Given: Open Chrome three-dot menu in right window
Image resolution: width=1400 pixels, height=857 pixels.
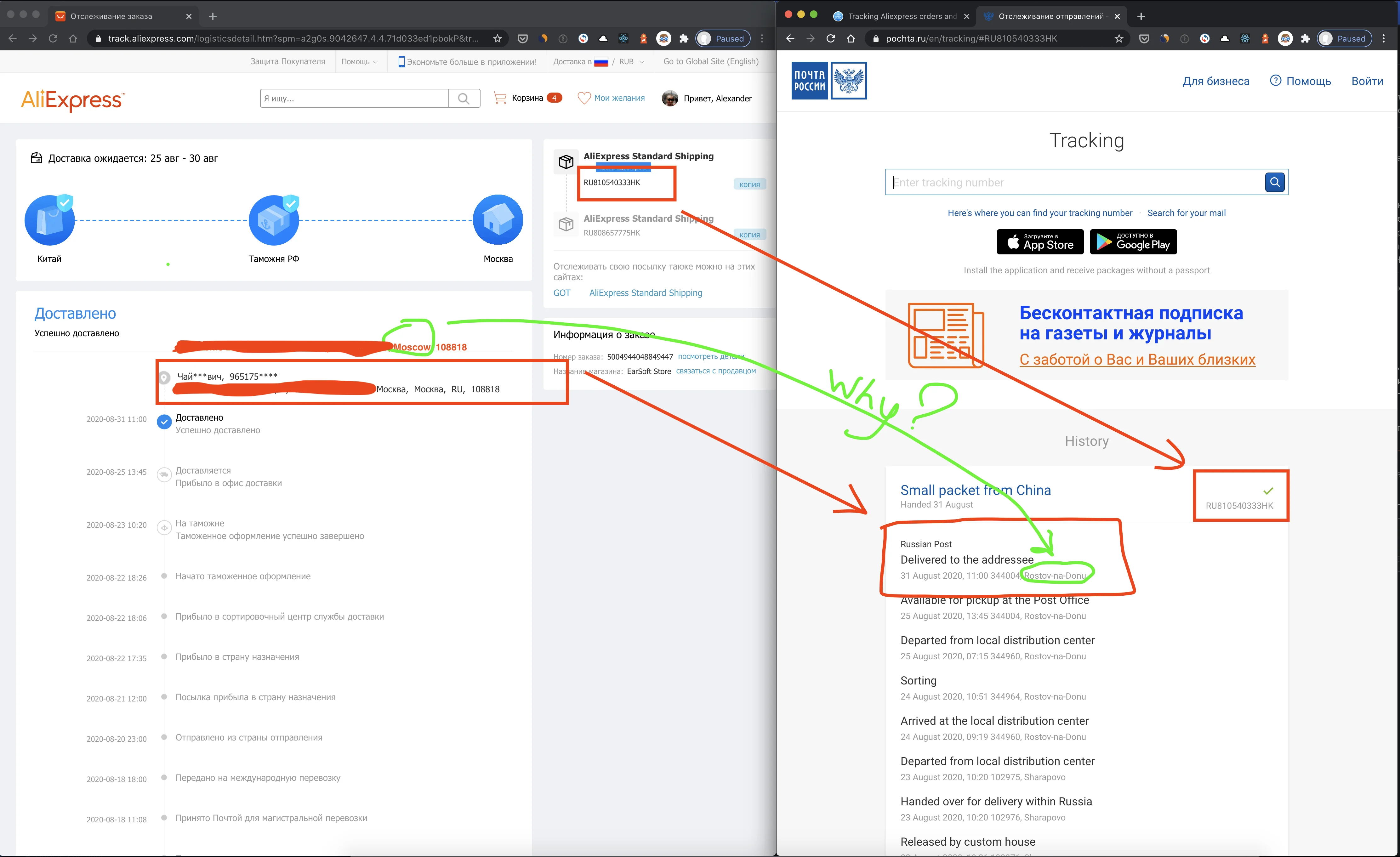Looking at the screenshot, I should [x=1384, y=39].
